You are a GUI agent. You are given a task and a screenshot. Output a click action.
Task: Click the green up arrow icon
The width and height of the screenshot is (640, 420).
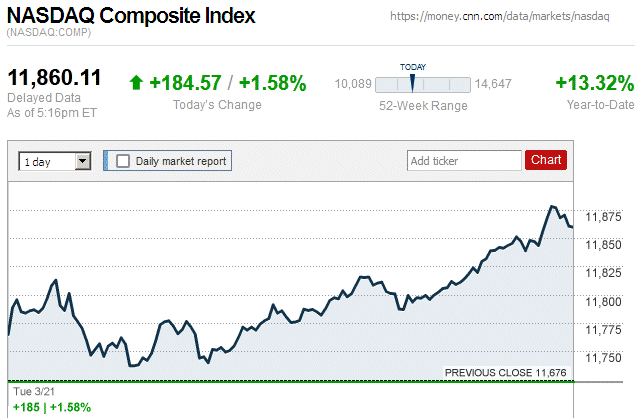[x=136, y=83]
